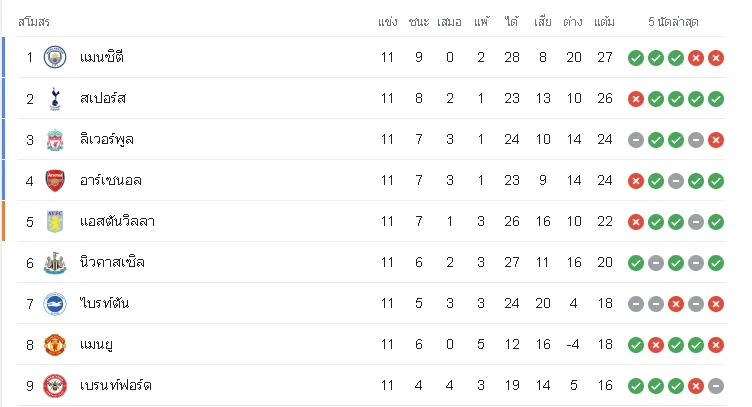Click the สโมสร club column header
This screenshot has width=752, height=407.
coord(34,22)
